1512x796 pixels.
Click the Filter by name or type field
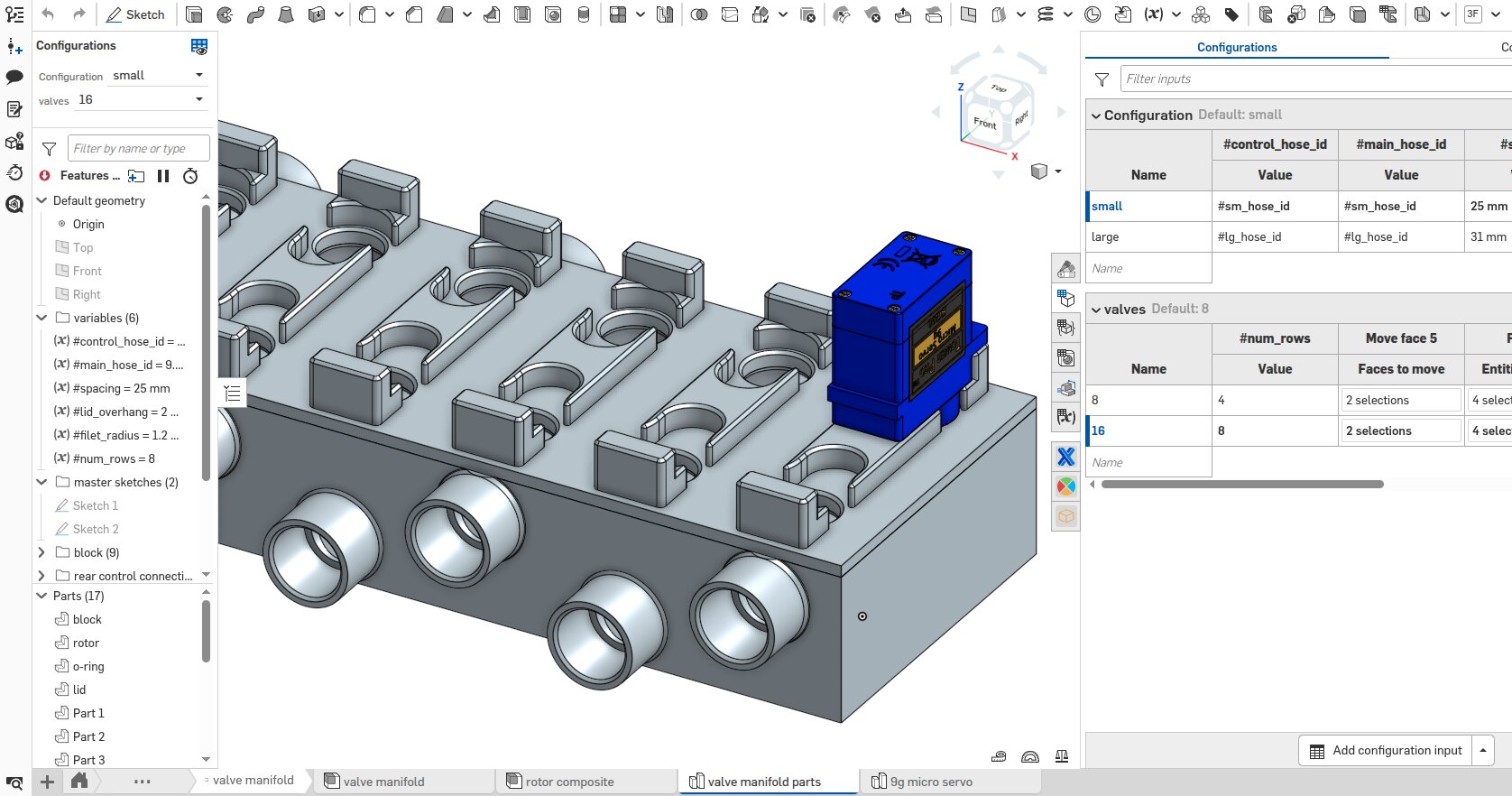point(139,148)
